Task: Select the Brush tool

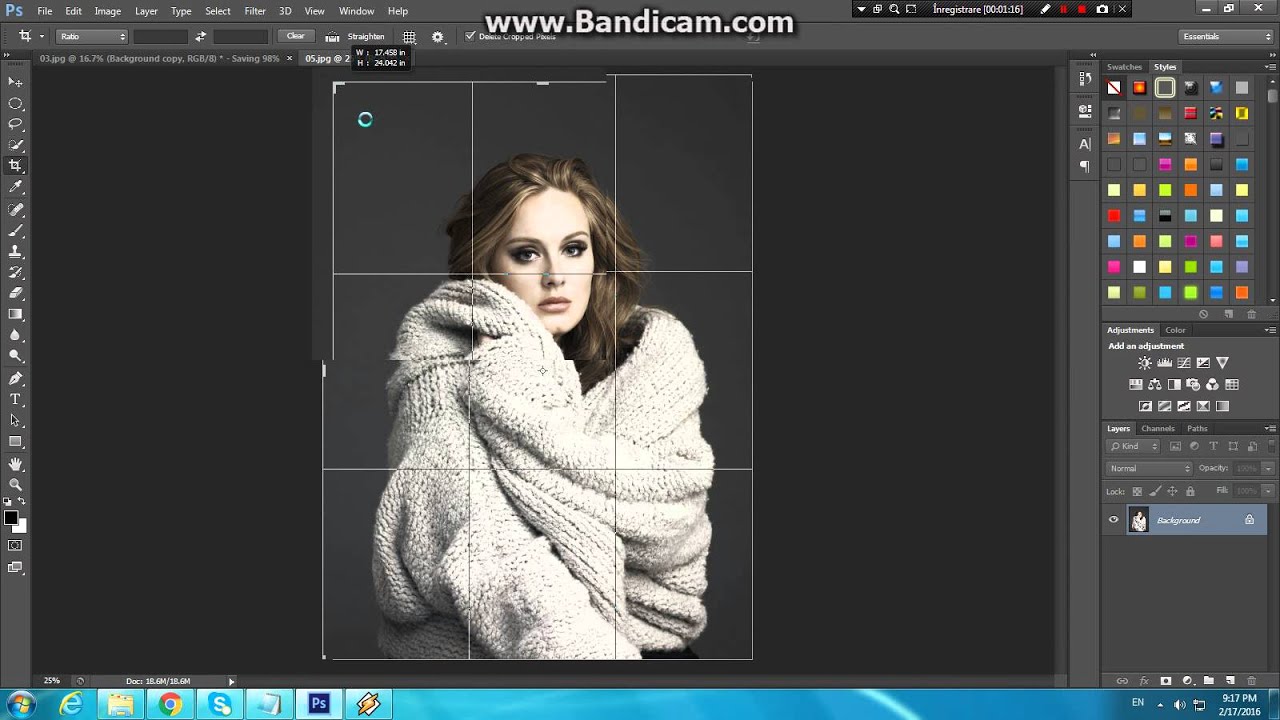Action: point(15,231)
